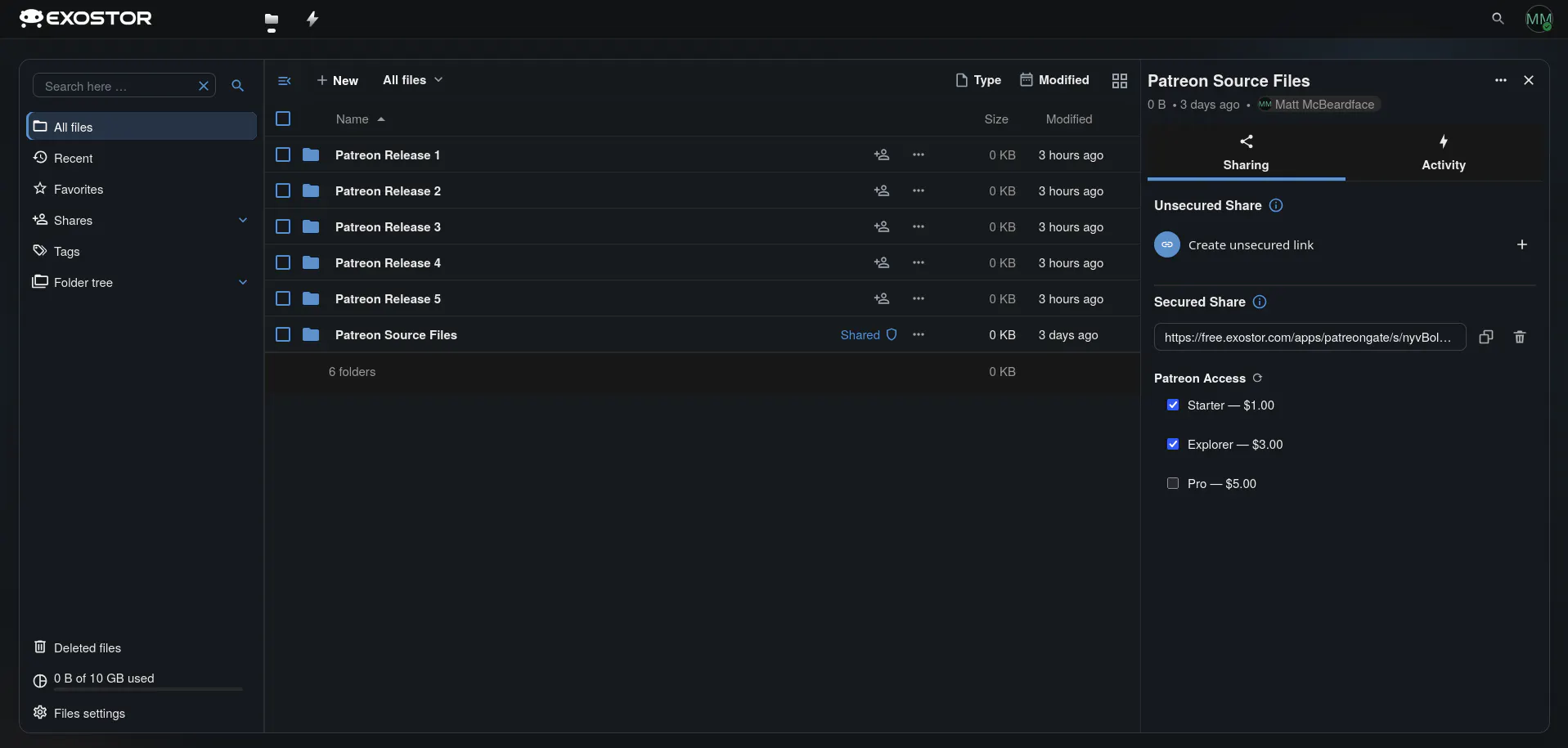Open the Type filter dropdown
The width and height of the screenshot is (1568, 748).
coord(978,80)
